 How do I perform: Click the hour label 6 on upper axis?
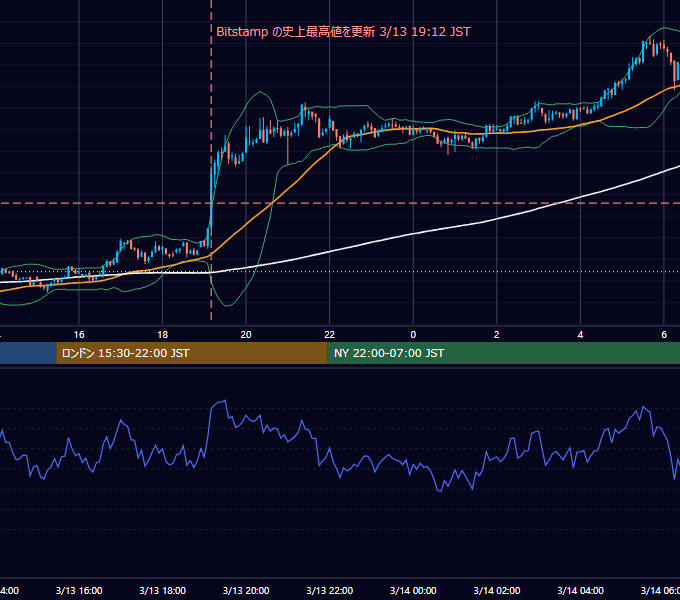pyautogui.click(x=664, y=334)
